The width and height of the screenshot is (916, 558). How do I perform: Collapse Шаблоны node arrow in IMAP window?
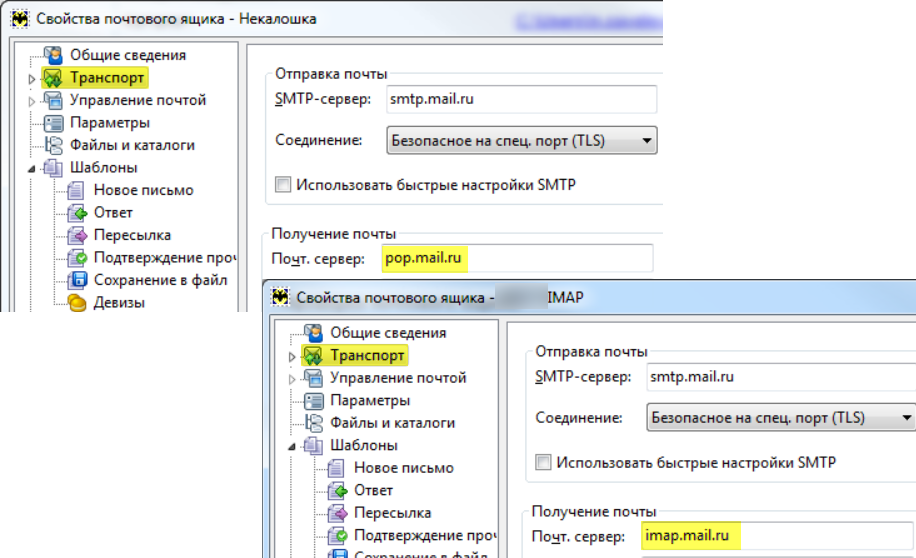point(292,447)
